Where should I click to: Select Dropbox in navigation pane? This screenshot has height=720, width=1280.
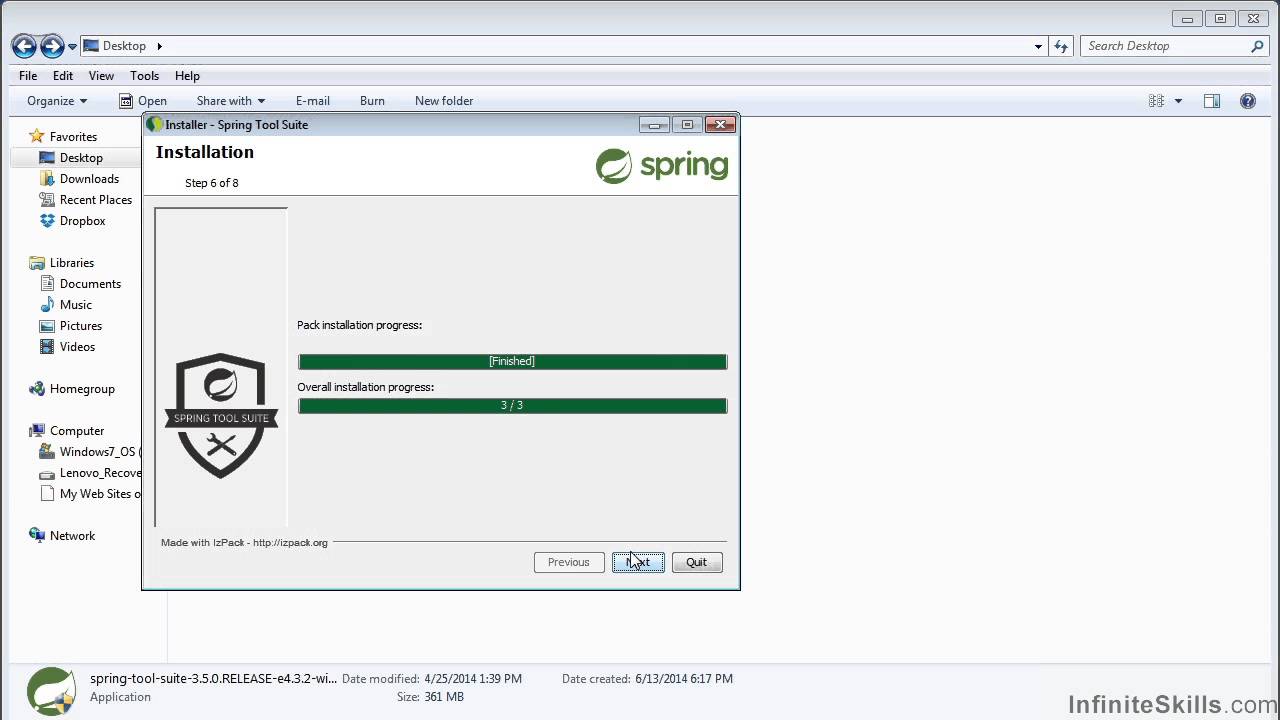click(82, 221)
